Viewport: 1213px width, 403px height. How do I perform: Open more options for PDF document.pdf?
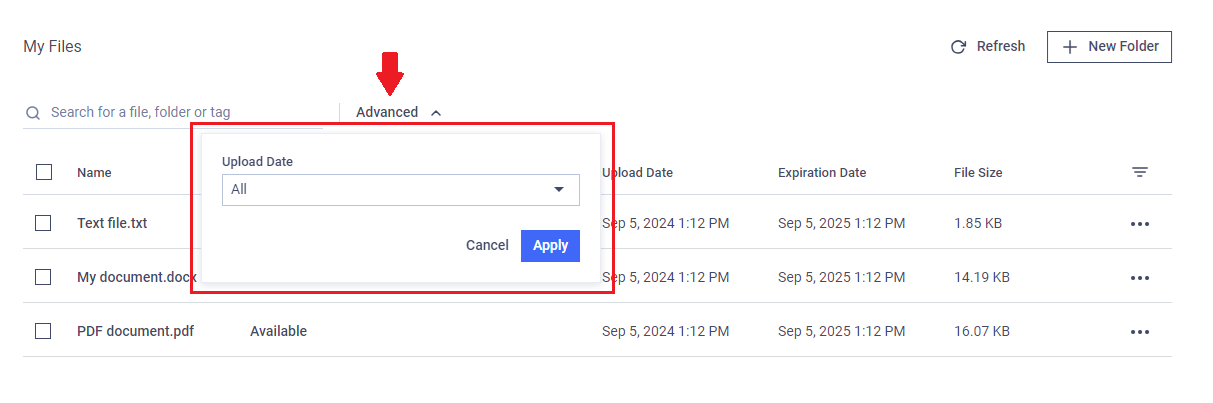click(x=1139, y=332)
